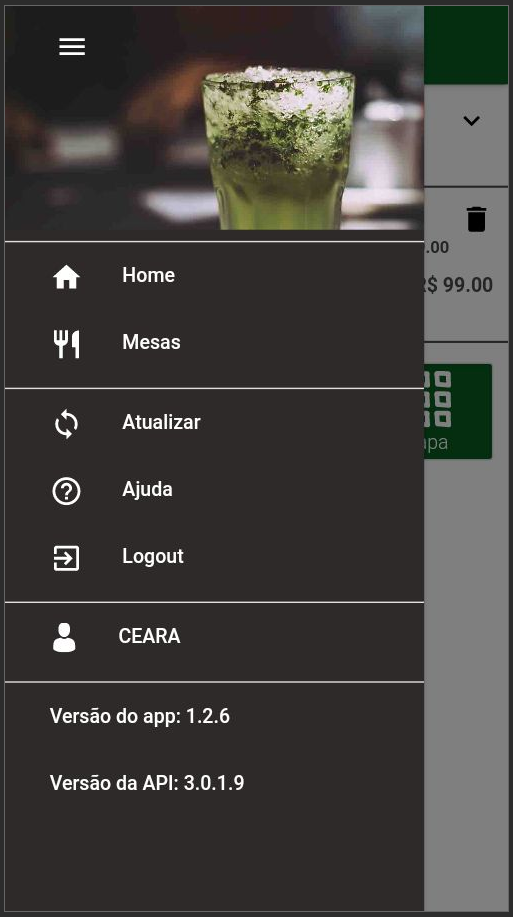Screen dimensions: 513x917
Task: Click the mojito drink header image
Action: (x=214, y=118)
